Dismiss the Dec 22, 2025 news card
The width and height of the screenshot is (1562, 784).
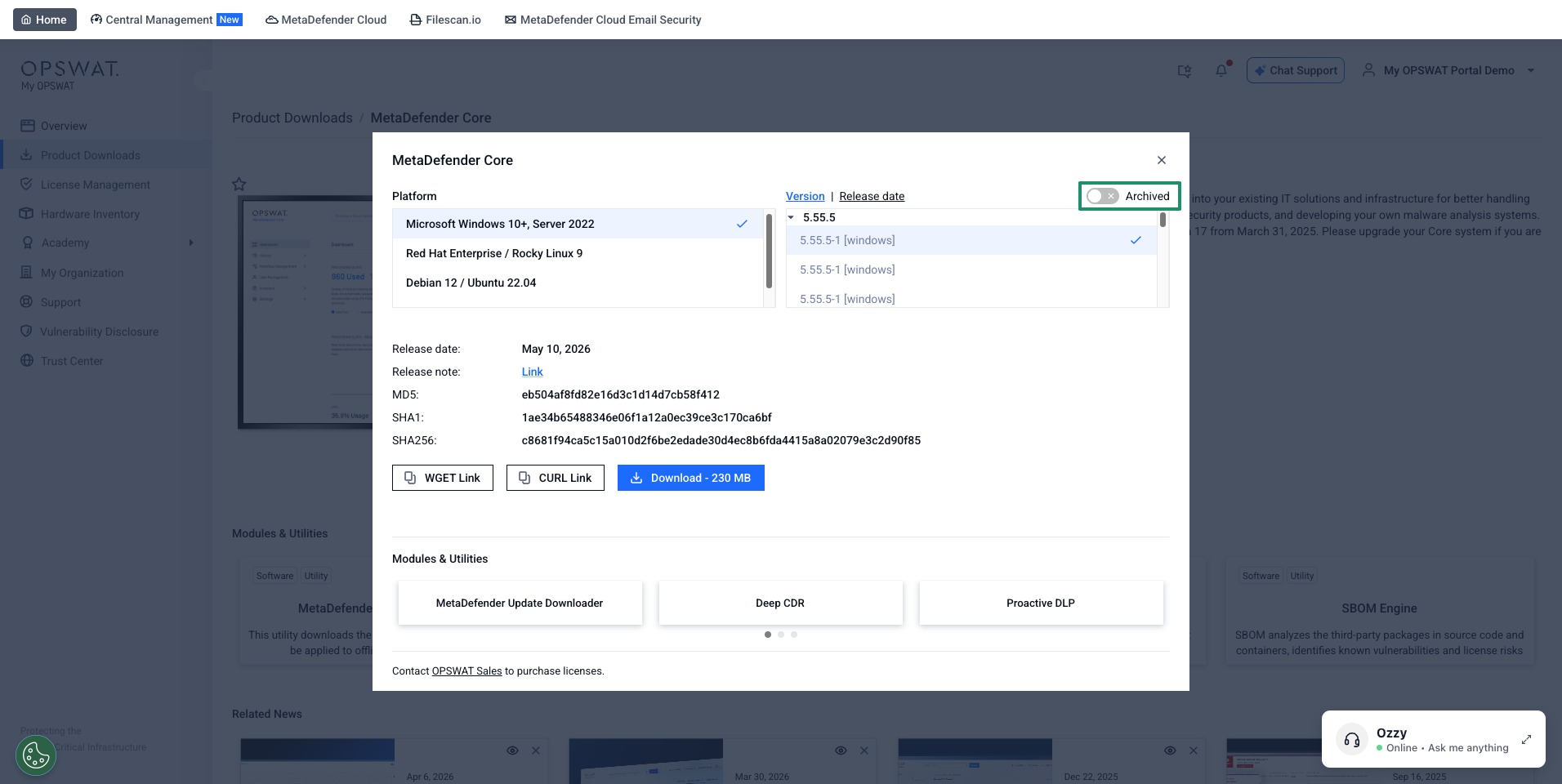(1194, 751)
